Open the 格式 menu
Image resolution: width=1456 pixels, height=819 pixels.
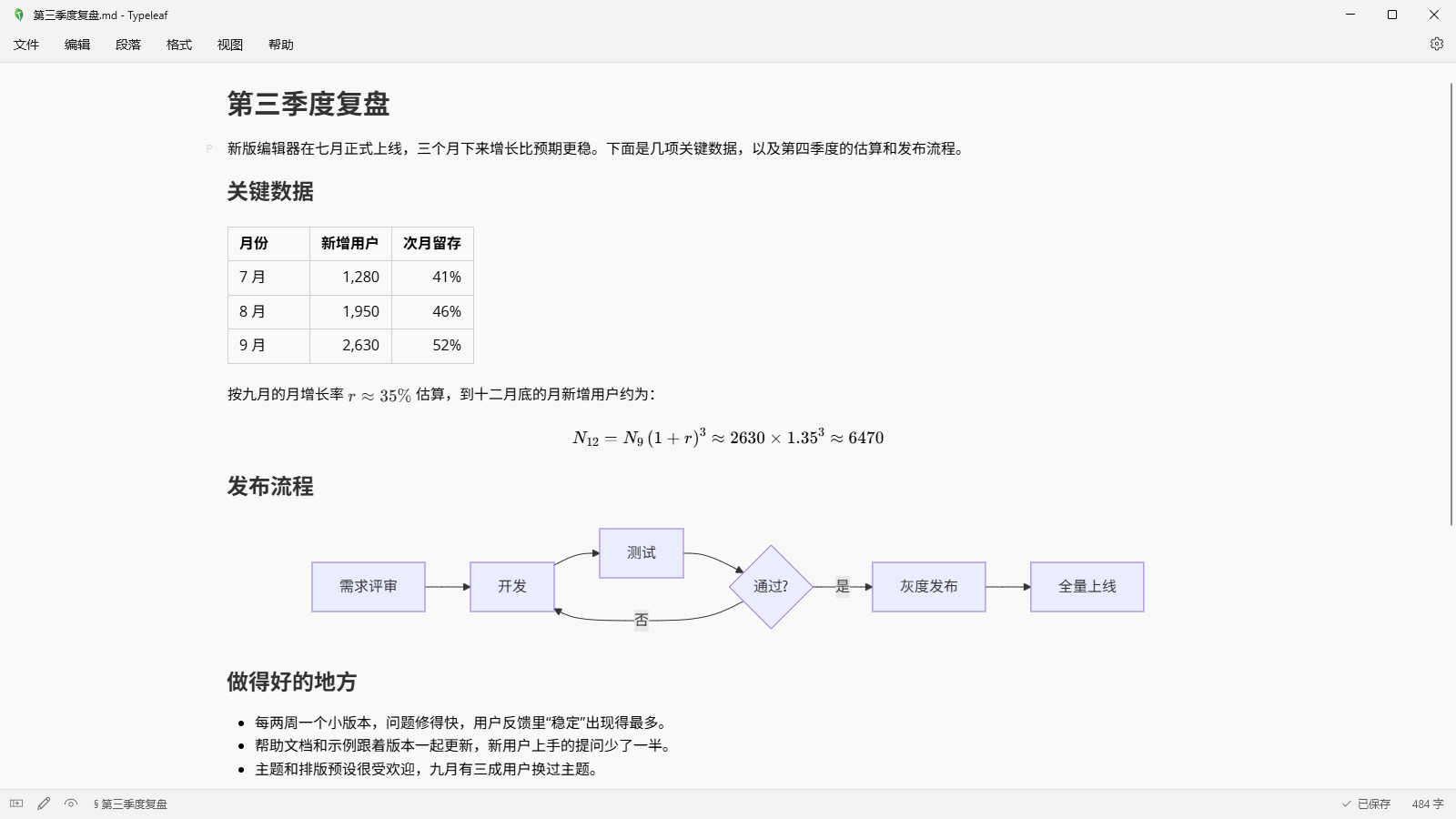179,45
